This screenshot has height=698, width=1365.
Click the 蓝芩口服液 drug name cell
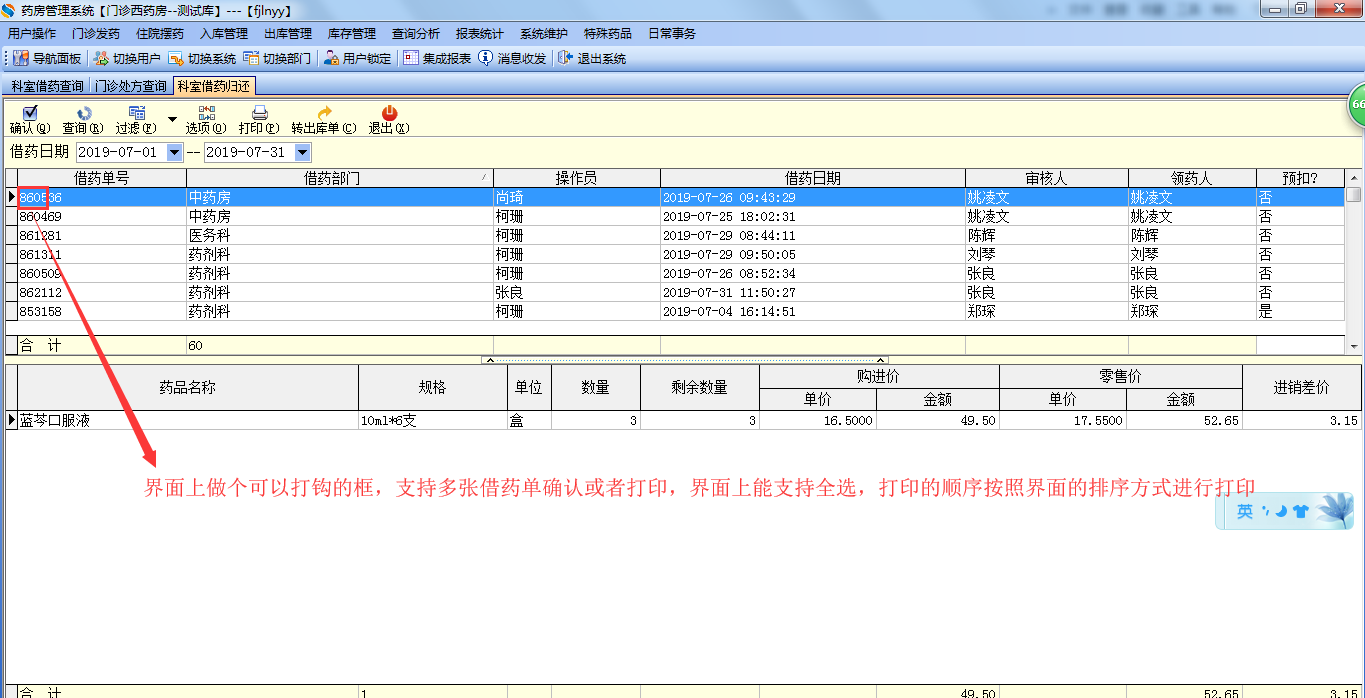click(188, 421)
